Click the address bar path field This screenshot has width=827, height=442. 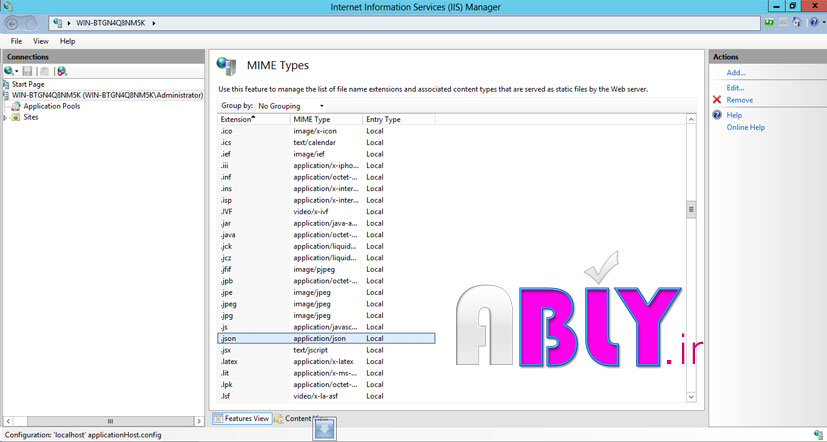(x=405, y=23)
